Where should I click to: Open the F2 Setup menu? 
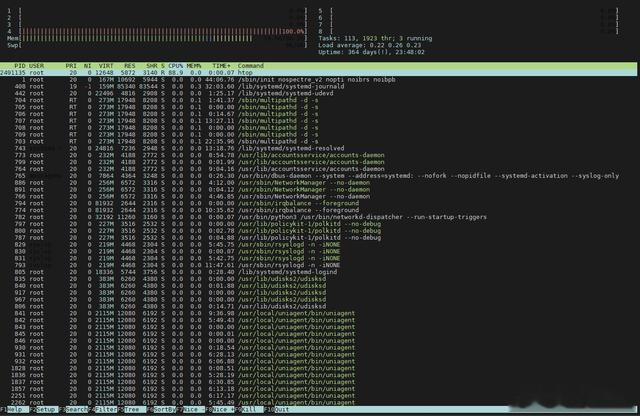(x=44, y=409)
